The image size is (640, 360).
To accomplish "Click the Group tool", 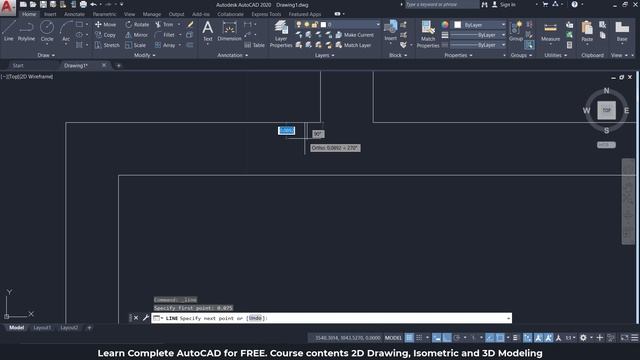I will click(x=516, y=31).
